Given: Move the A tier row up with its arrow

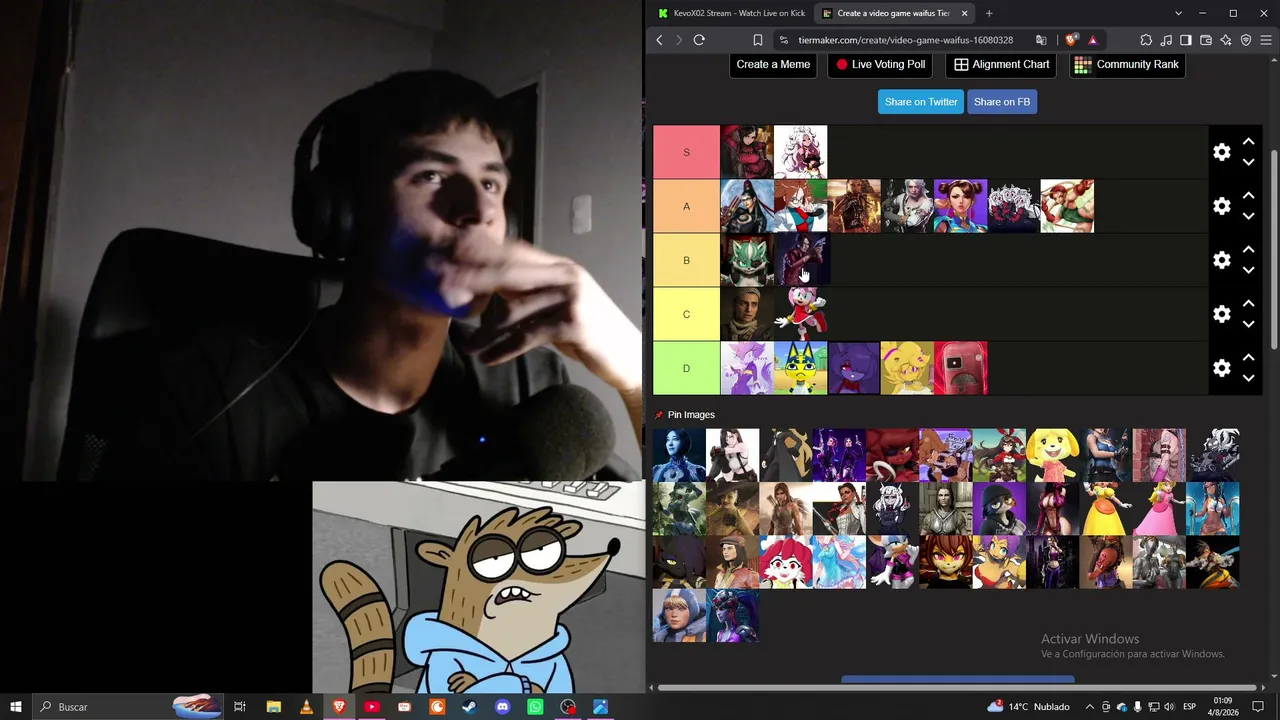Looking at the screenshot, I should coord(1248,196).
